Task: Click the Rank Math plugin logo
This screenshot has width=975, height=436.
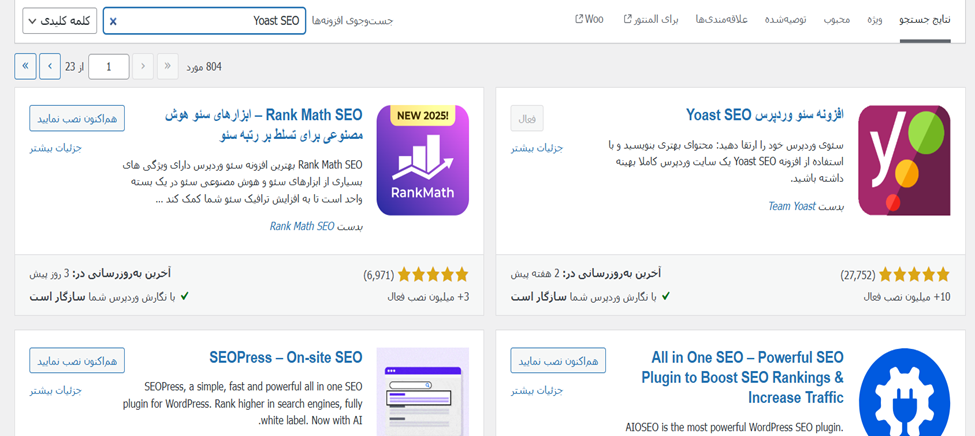Action: click(422, 160)
